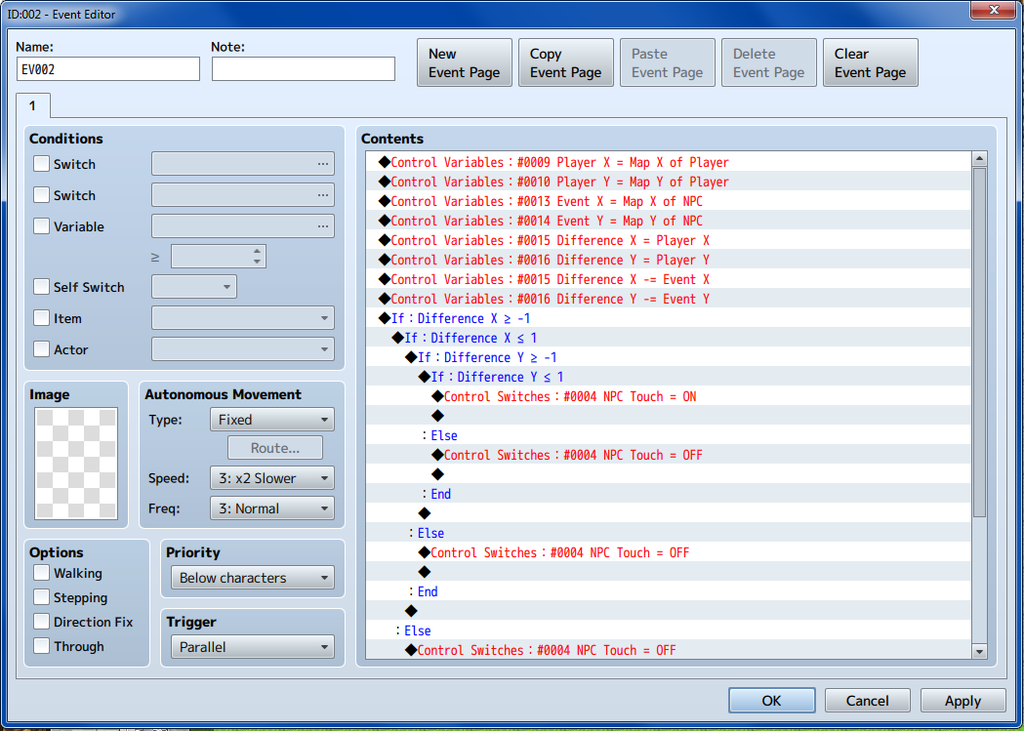This screenshot has width=1024, height=731.
Task: Open the Autonomous Movement Type dropdown
Action: click(272, 420)
